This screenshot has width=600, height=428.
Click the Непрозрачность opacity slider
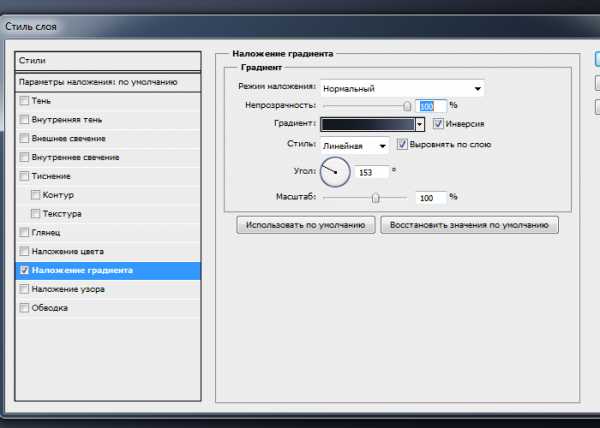364,105
